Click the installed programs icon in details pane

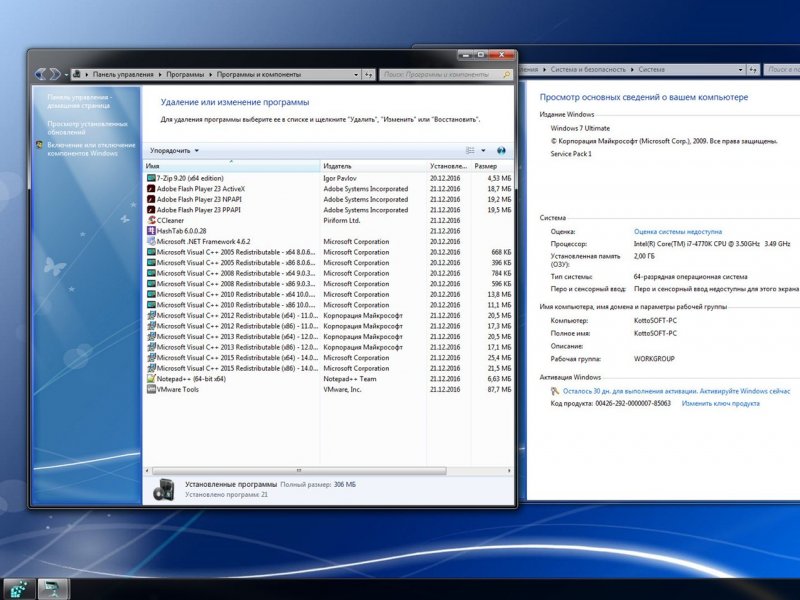pyautogui.click(x=164, y=489)
